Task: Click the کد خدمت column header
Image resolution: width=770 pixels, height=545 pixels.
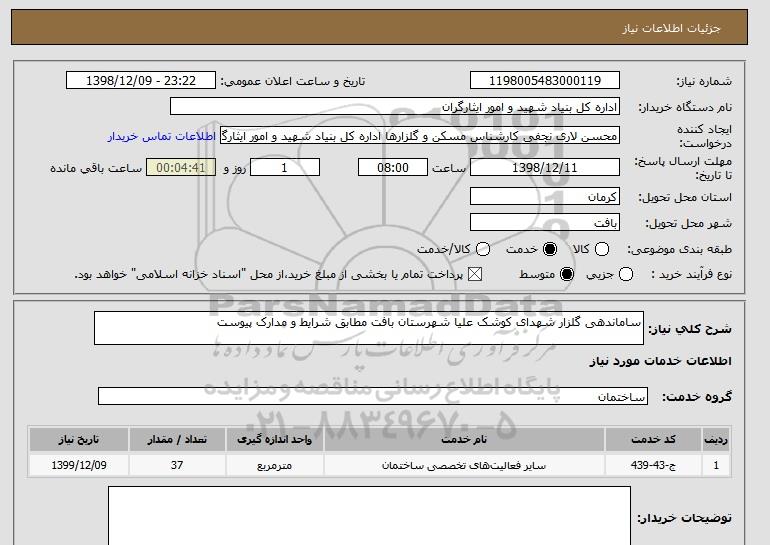Action: click(653, 439)
